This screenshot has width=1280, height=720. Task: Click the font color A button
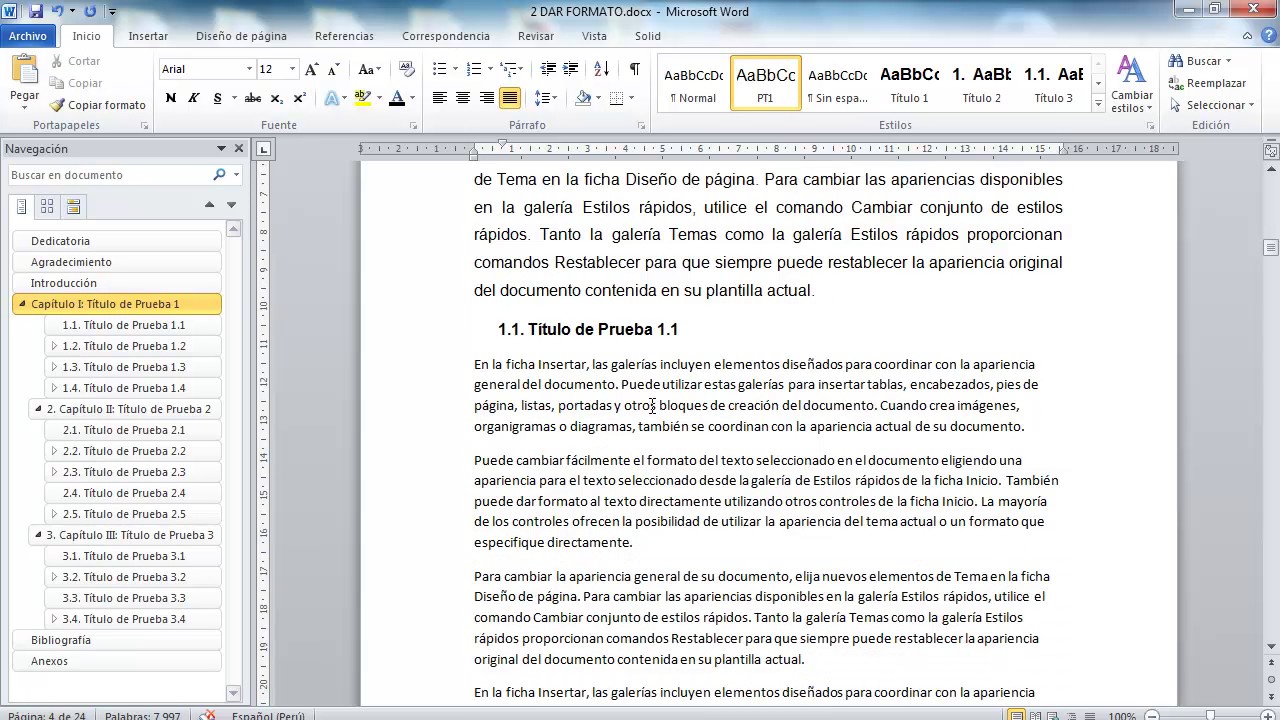396,98
